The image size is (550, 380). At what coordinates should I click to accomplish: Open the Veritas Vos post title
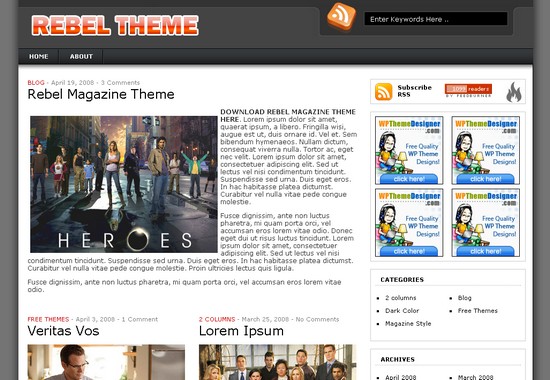[63, 331]
